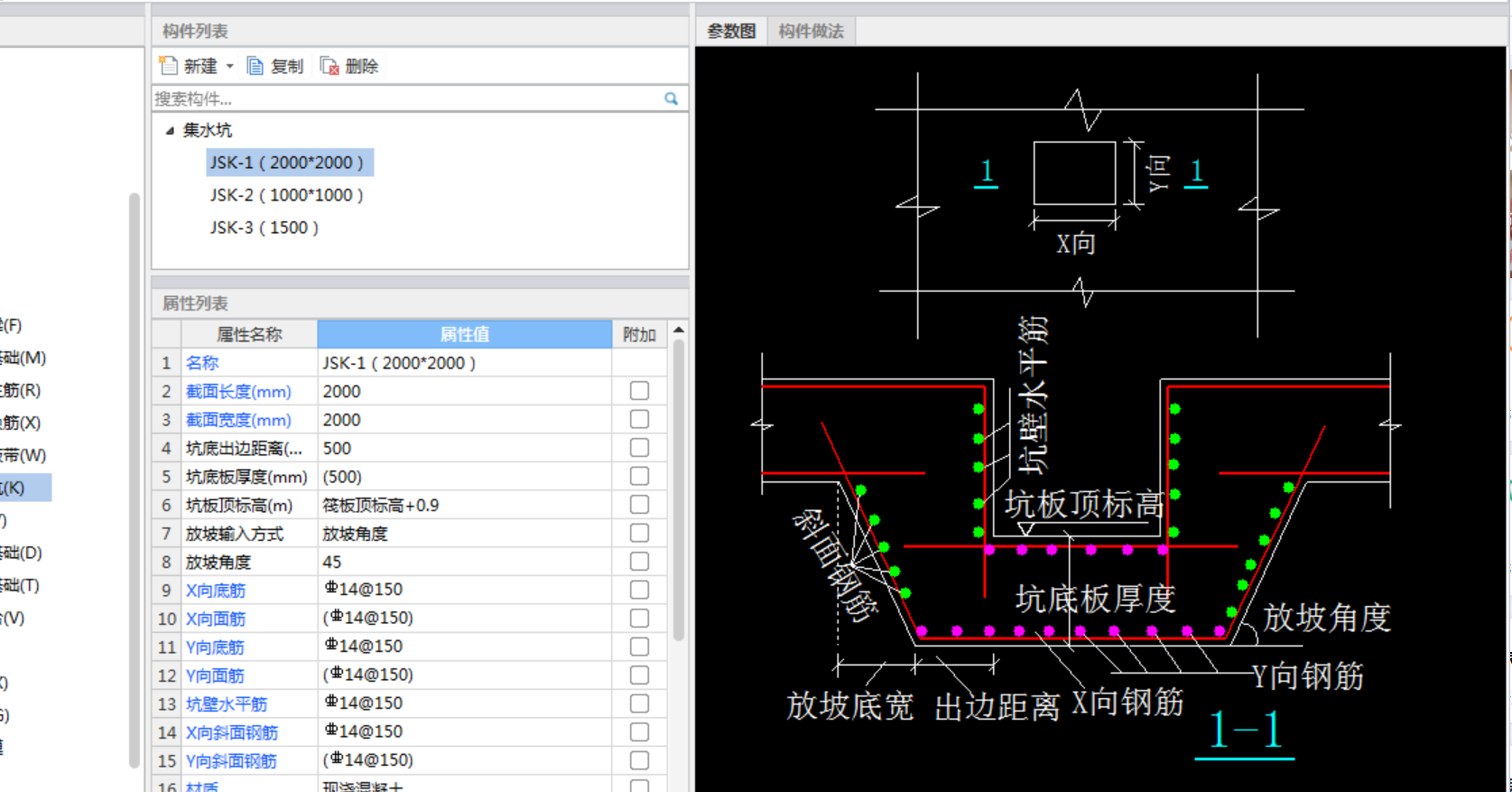
Task: Edit the 名称 value JSK-1 cell
Action: (x=464, y=362)
